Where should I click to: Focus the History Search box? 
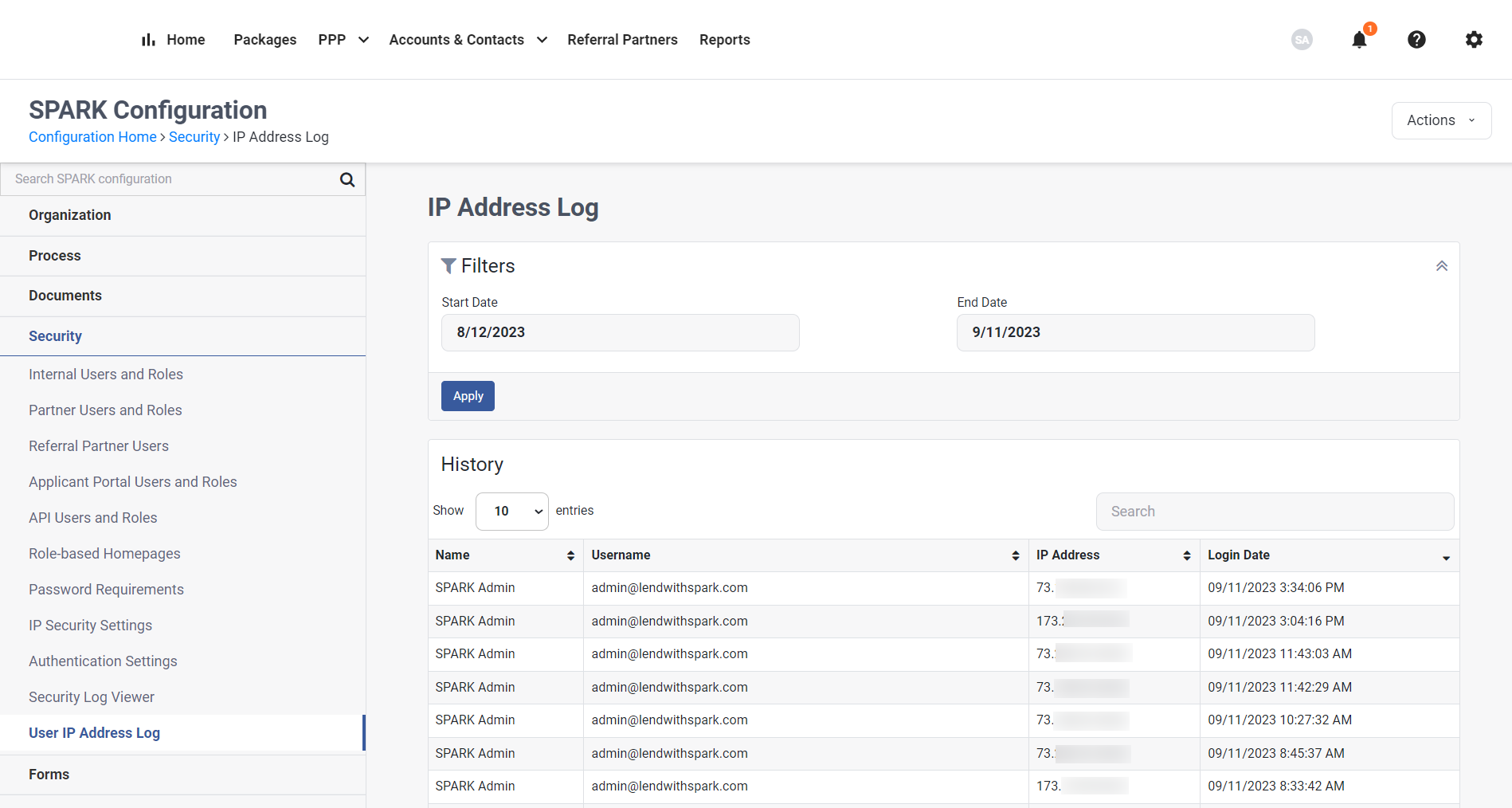pyautogui.click(x=1275, y=512)
